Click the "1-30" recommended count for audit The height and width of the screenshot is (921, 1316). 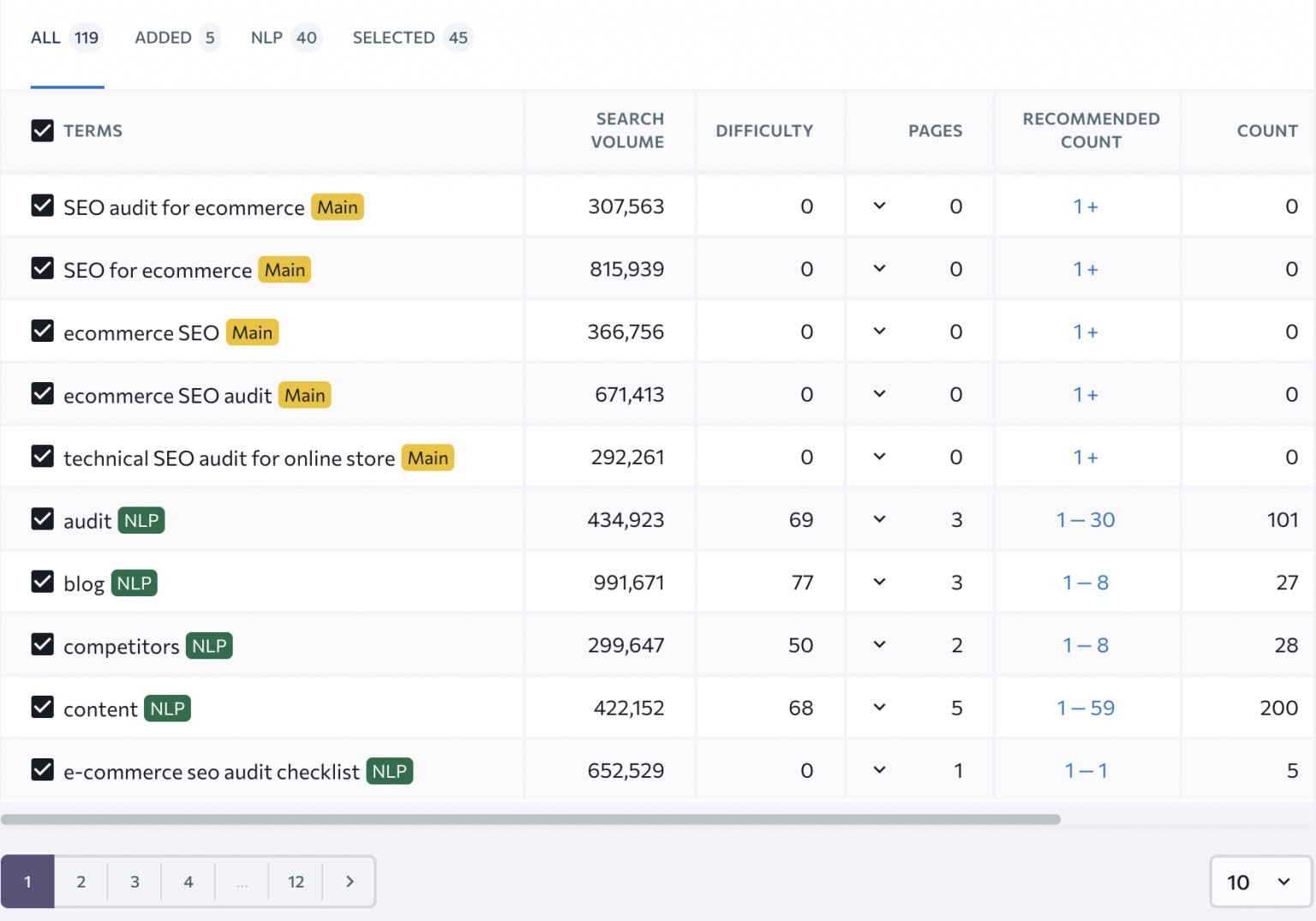click(x=1086, y=519)
